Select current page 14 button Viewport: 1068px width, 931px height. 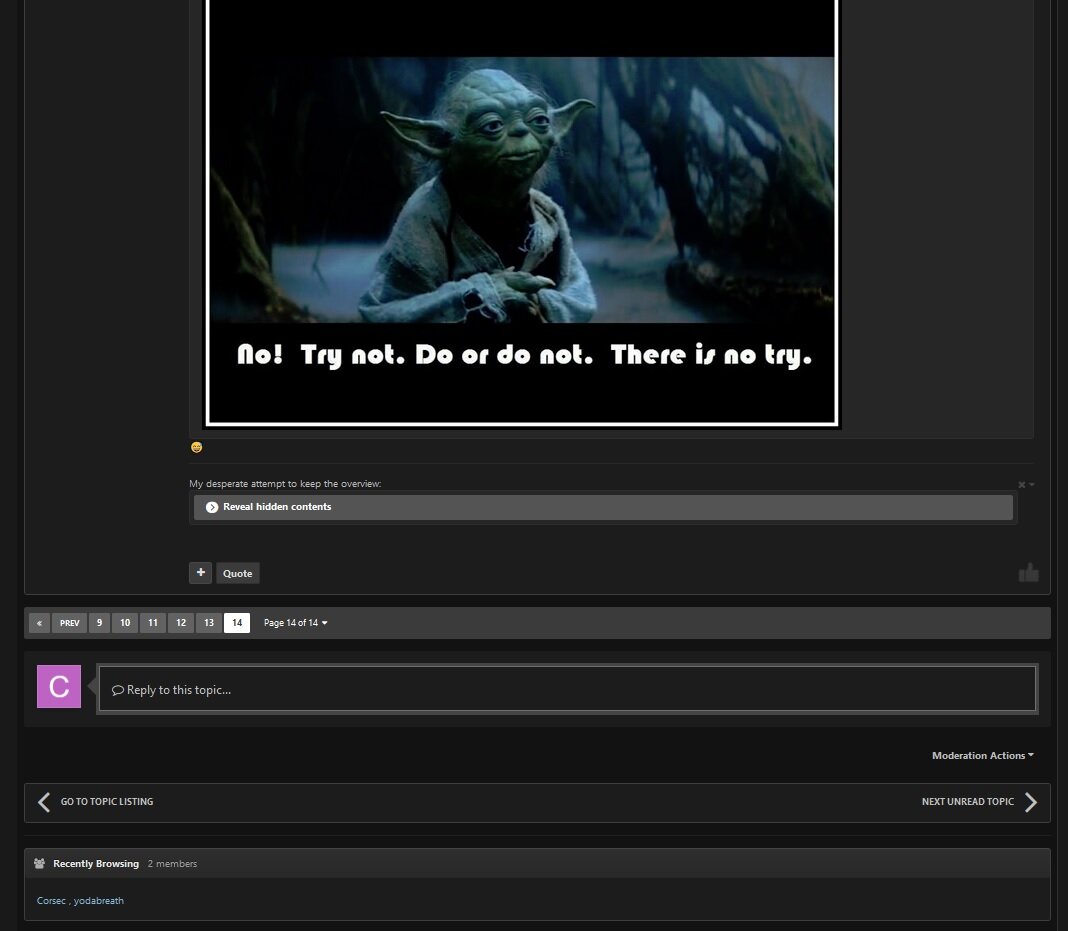pos(237,622)
